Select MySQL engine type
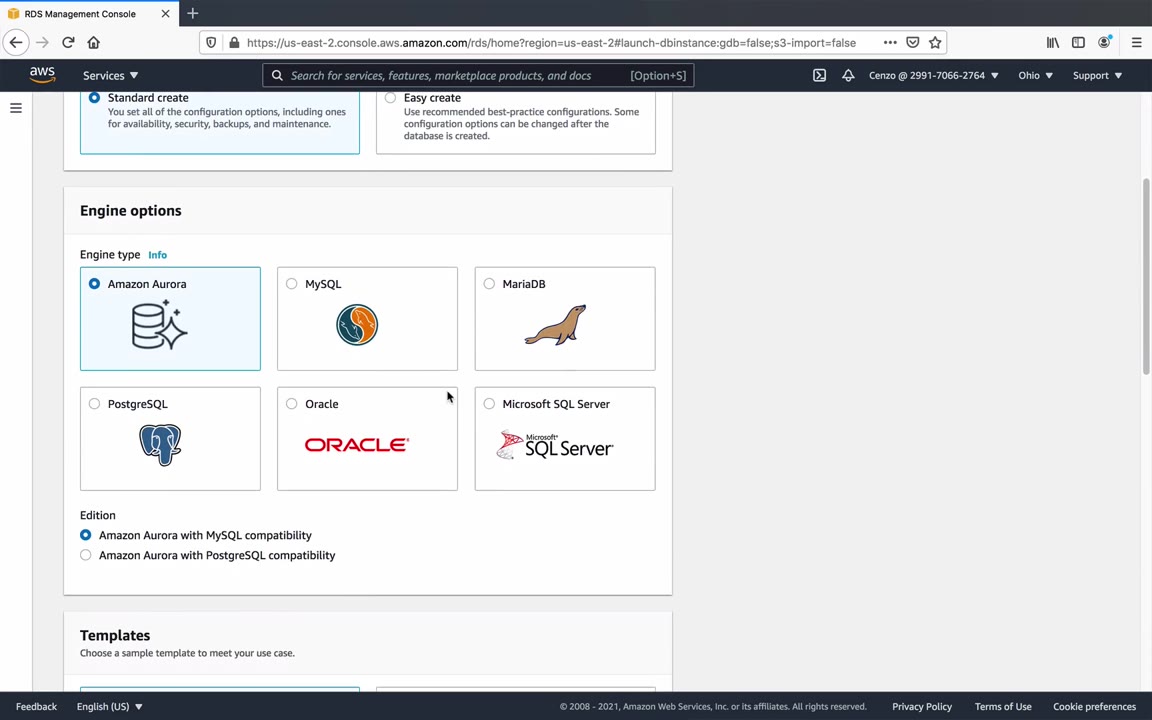 [292, 284]
